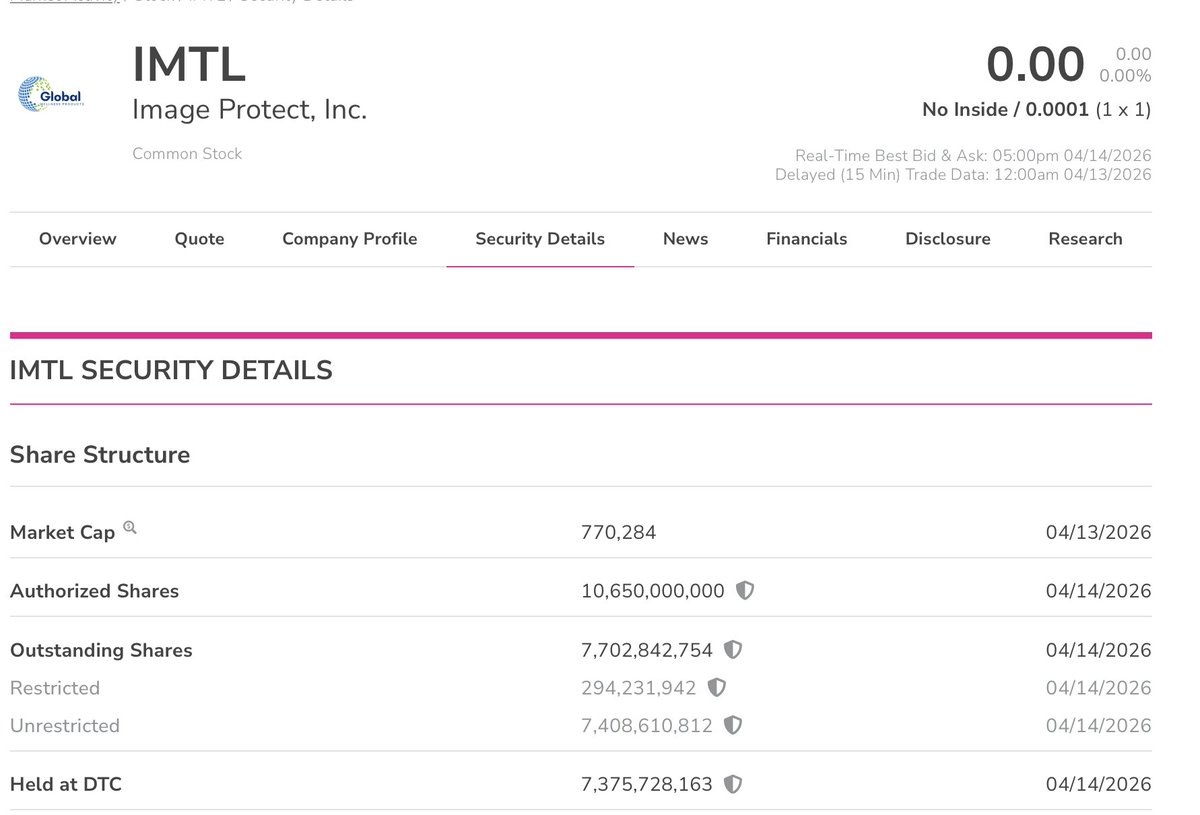The image size is (1200, 815).
Task: Click the date in the Held at DTC row
Action: [1099, 785]
